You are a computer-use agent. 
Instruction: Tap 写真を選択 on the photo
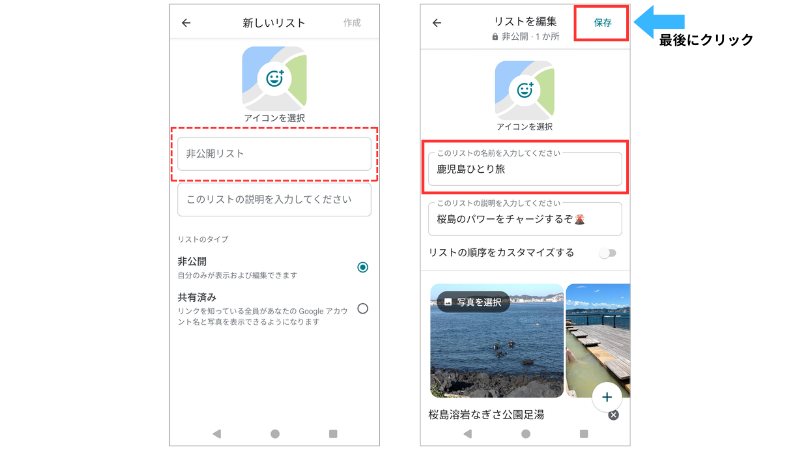coord(473,301)
